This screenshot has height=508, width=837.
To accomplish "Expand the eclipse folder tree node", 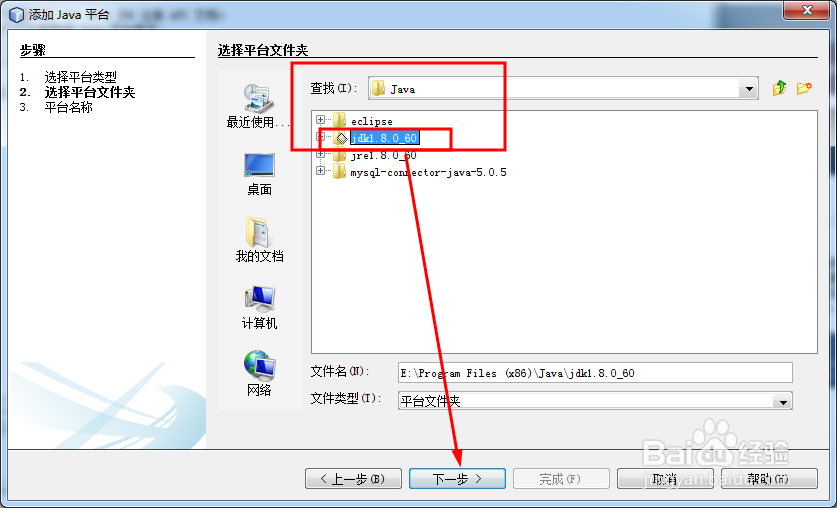I will 320,120.
